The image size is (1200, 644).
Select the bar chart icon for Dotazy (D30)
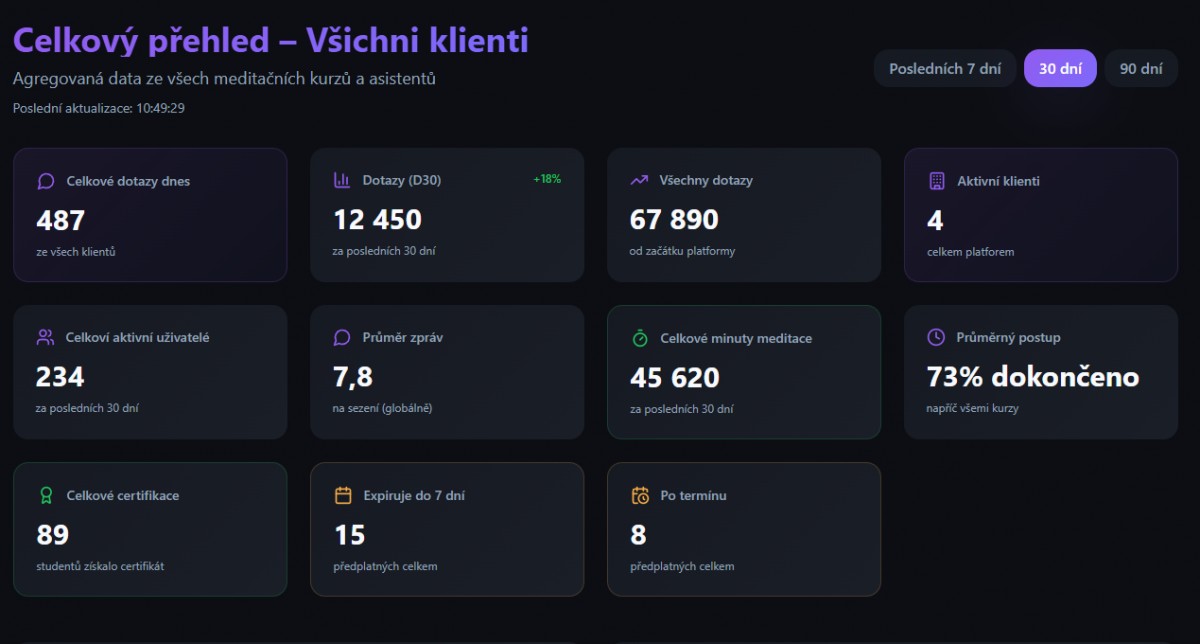pyautogui.click(x=341, y=180)
